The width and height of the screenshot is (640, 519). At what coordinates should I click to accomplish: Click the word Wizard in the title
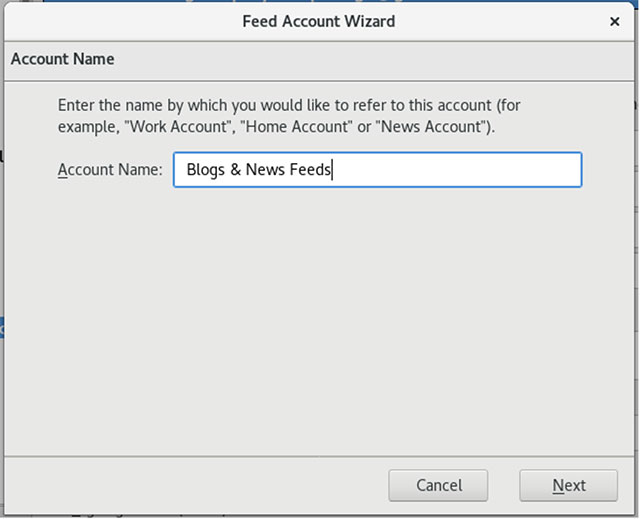click(369, 21)
